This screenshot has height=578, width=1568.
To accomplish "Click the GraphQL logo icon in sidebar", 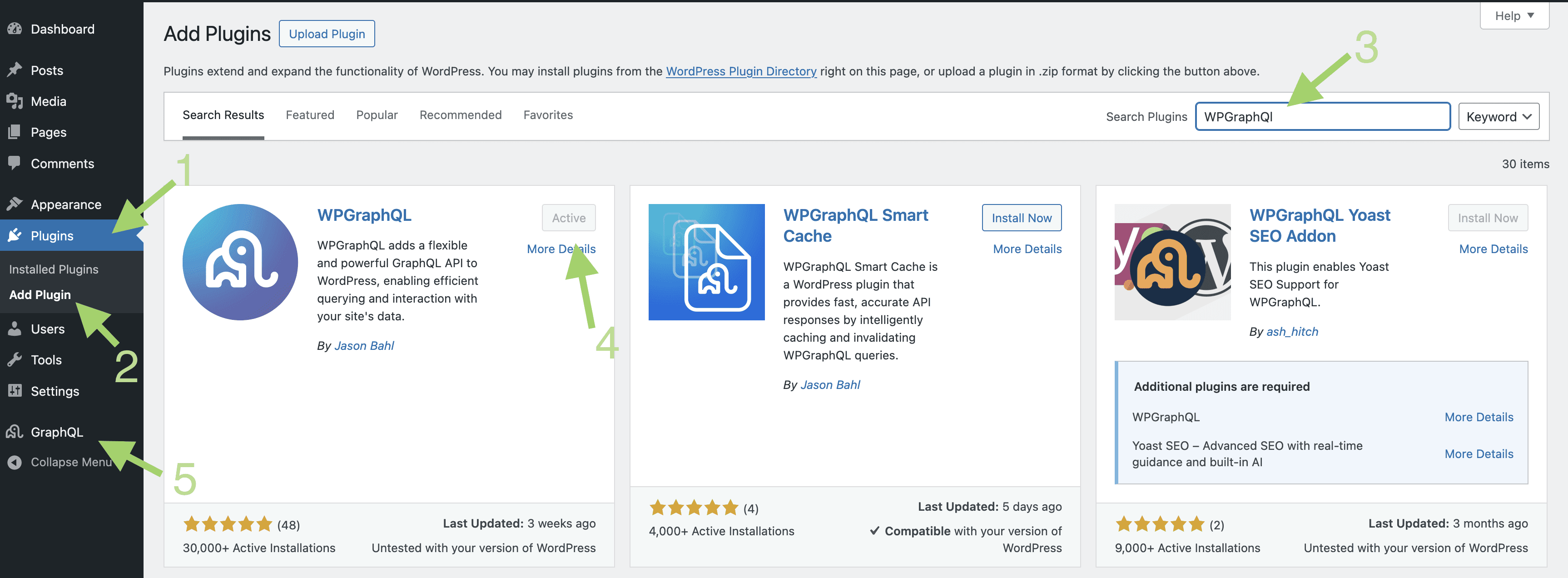I will [15, 432].
